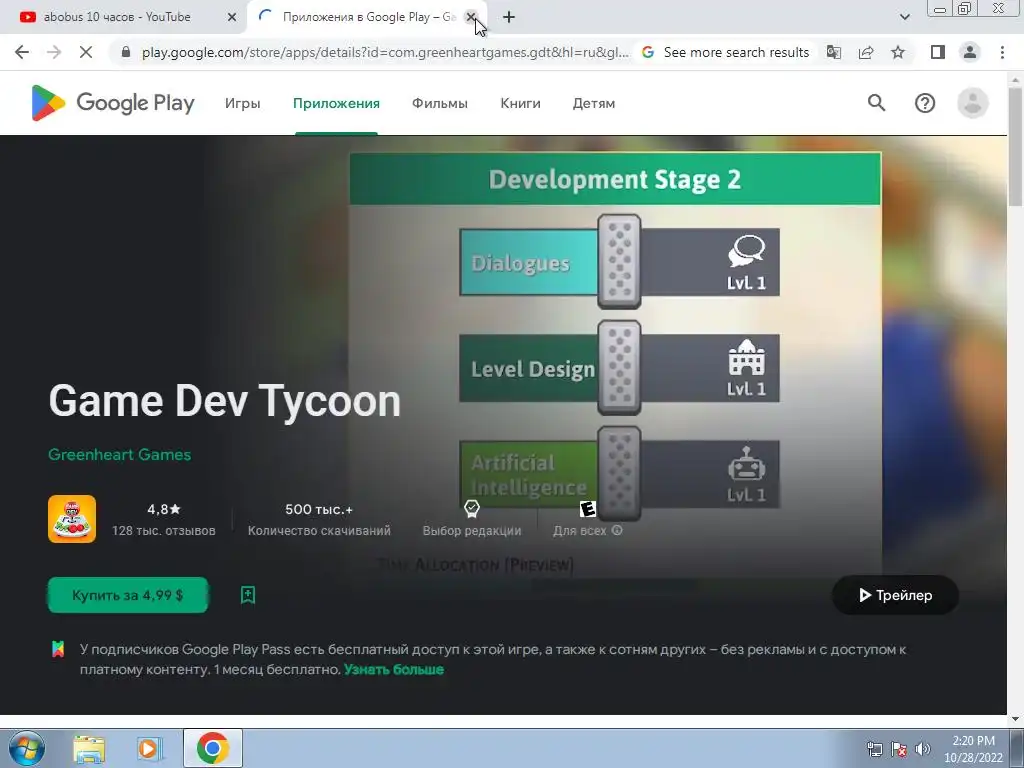Click the Game Dev Tycoon title
Screen dimensions: 1024x768
click(225, 400)
